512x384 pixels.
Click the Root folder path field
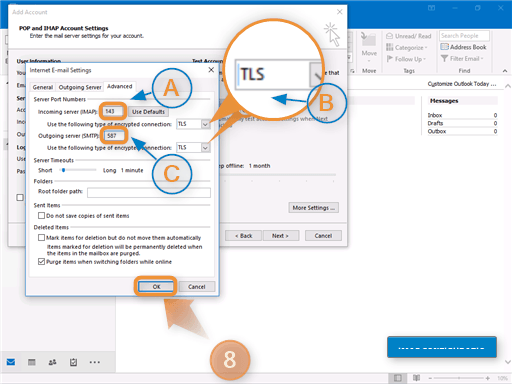tap(149, 192)
